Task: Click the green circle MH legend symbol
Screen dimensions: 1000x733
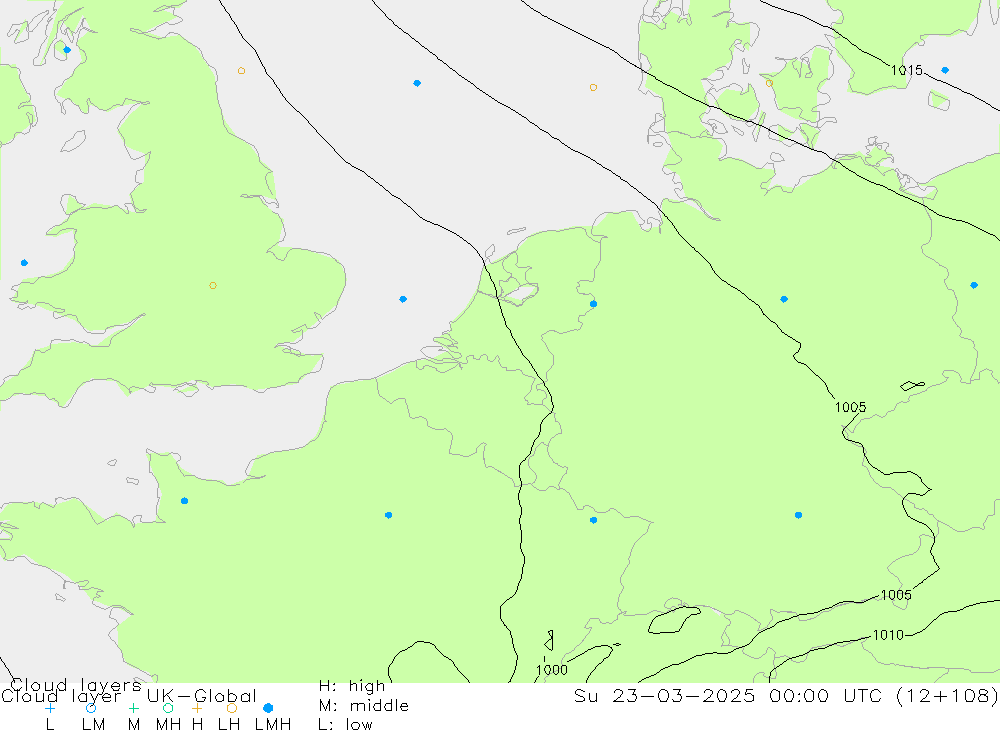Action: pos(168,708)
